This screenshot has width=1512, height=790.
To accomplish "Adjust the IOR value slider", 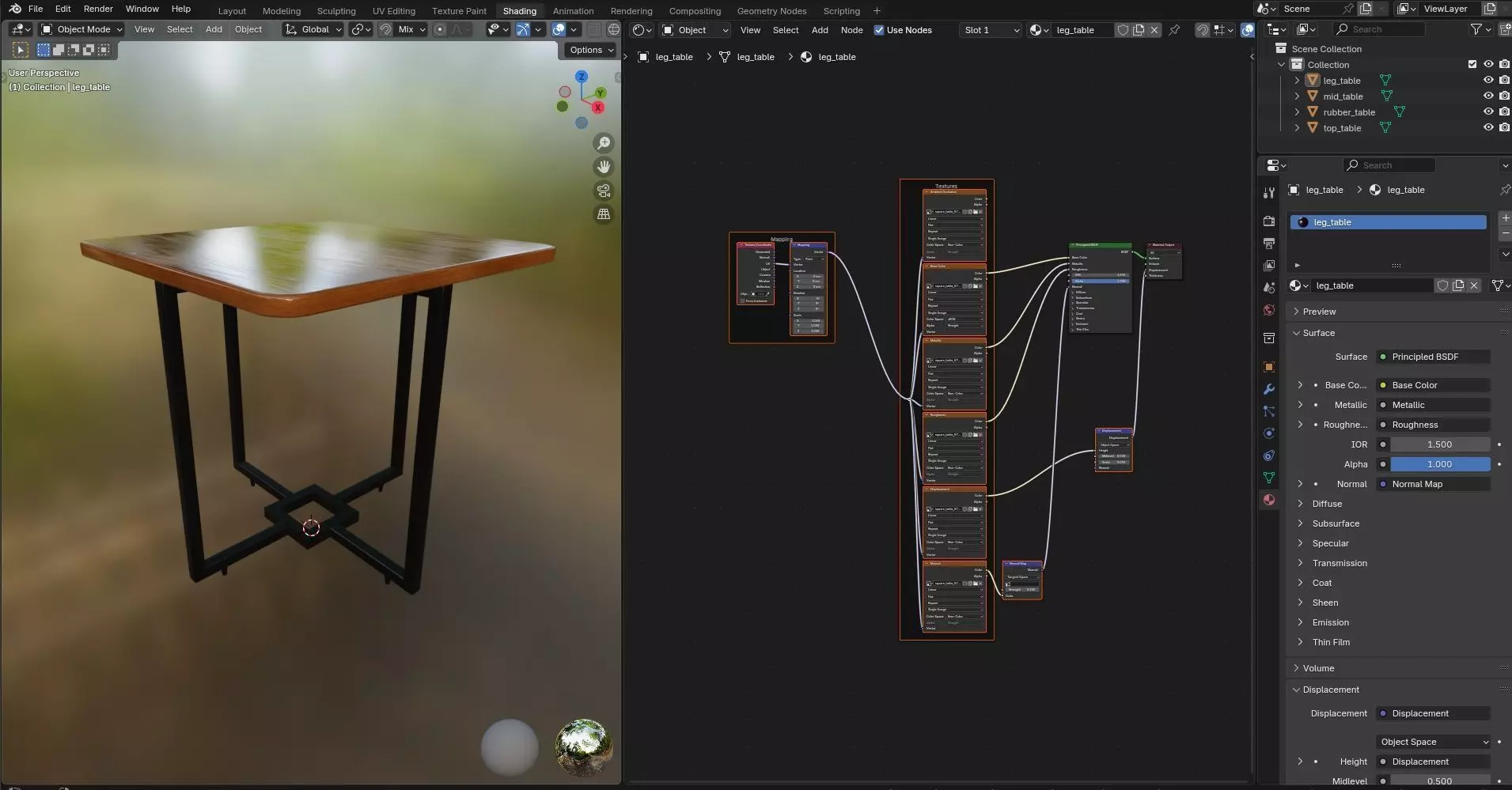I will [x=1440, y=444].
